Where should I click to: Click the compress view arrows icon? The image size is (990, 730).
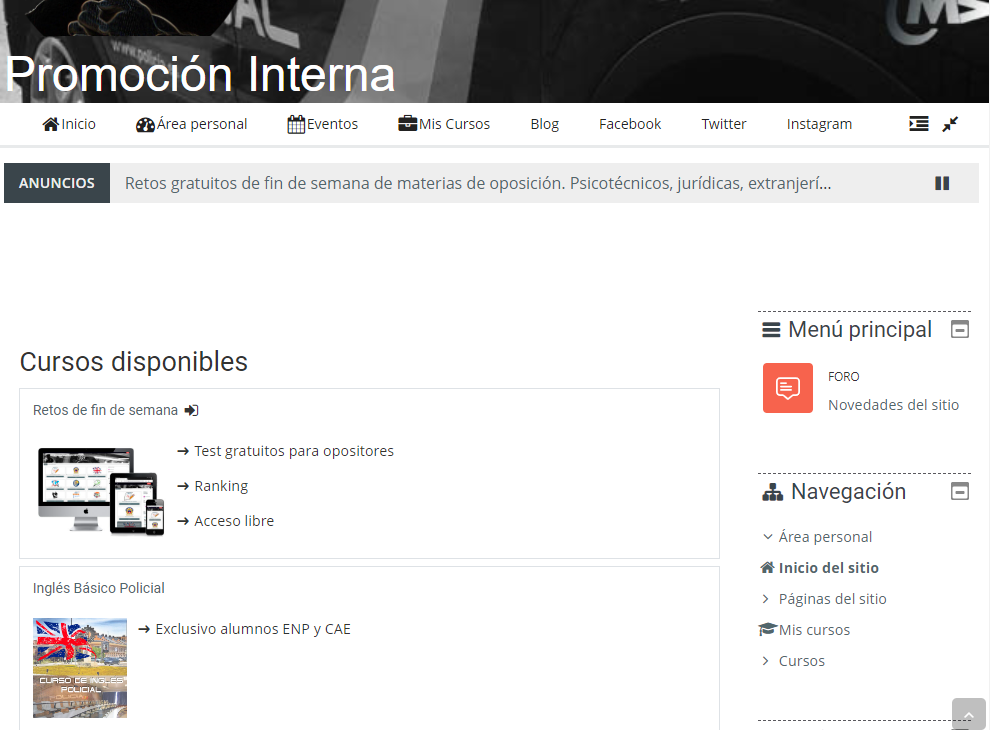[950, 124]
